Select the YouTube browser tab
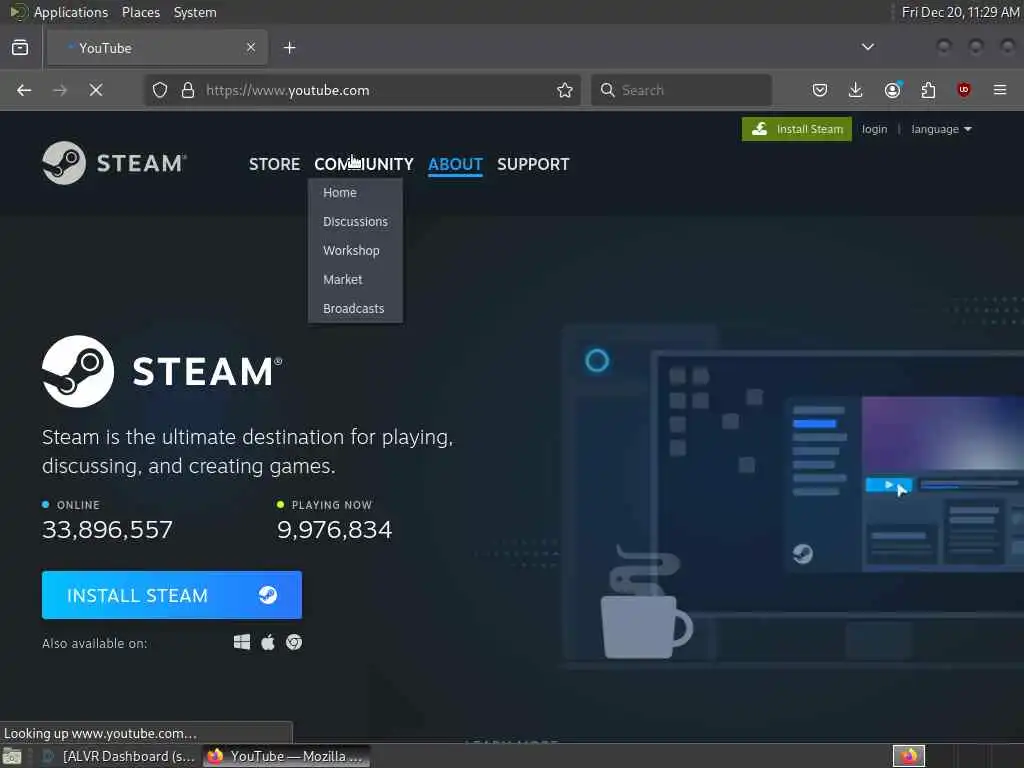 (x=157, y=48)
